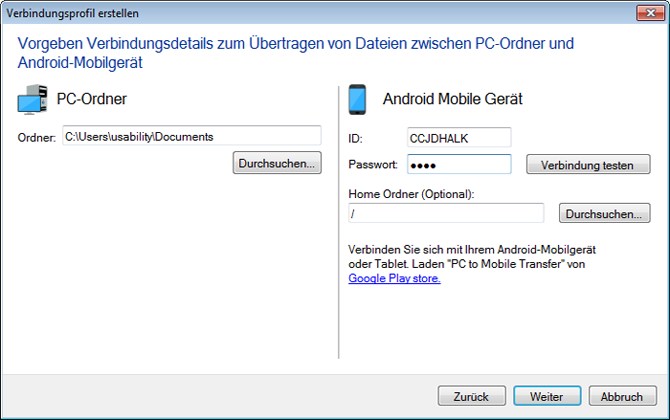Browse the Android home folder with Durchsuchen
The height and width of the screenshot is (420, 670).
tap(605, 213)
